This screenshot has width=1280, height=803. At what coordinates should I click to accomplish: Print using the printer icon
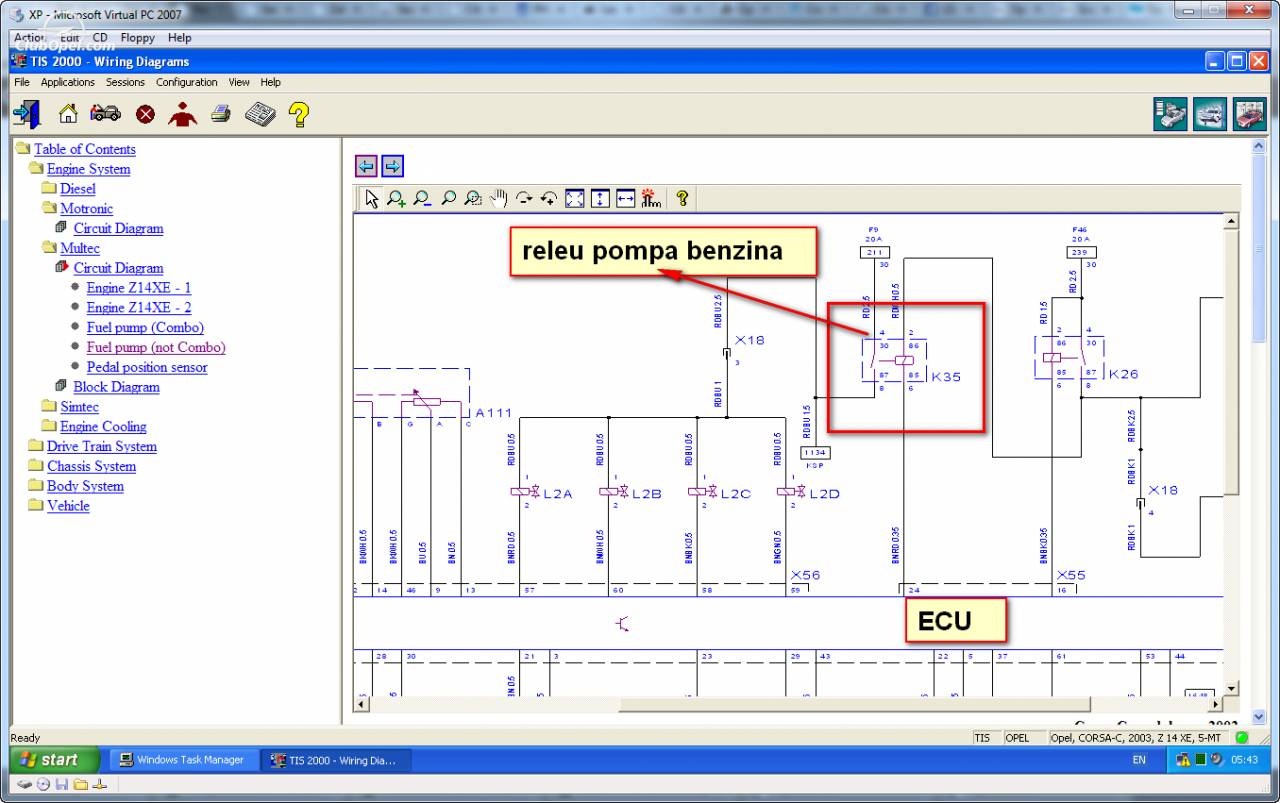tap(221, 114)
